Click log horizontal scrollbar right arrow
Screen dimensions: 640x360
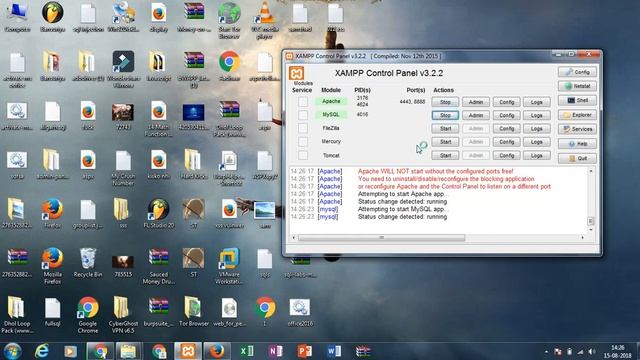click(x=582, y=238)
